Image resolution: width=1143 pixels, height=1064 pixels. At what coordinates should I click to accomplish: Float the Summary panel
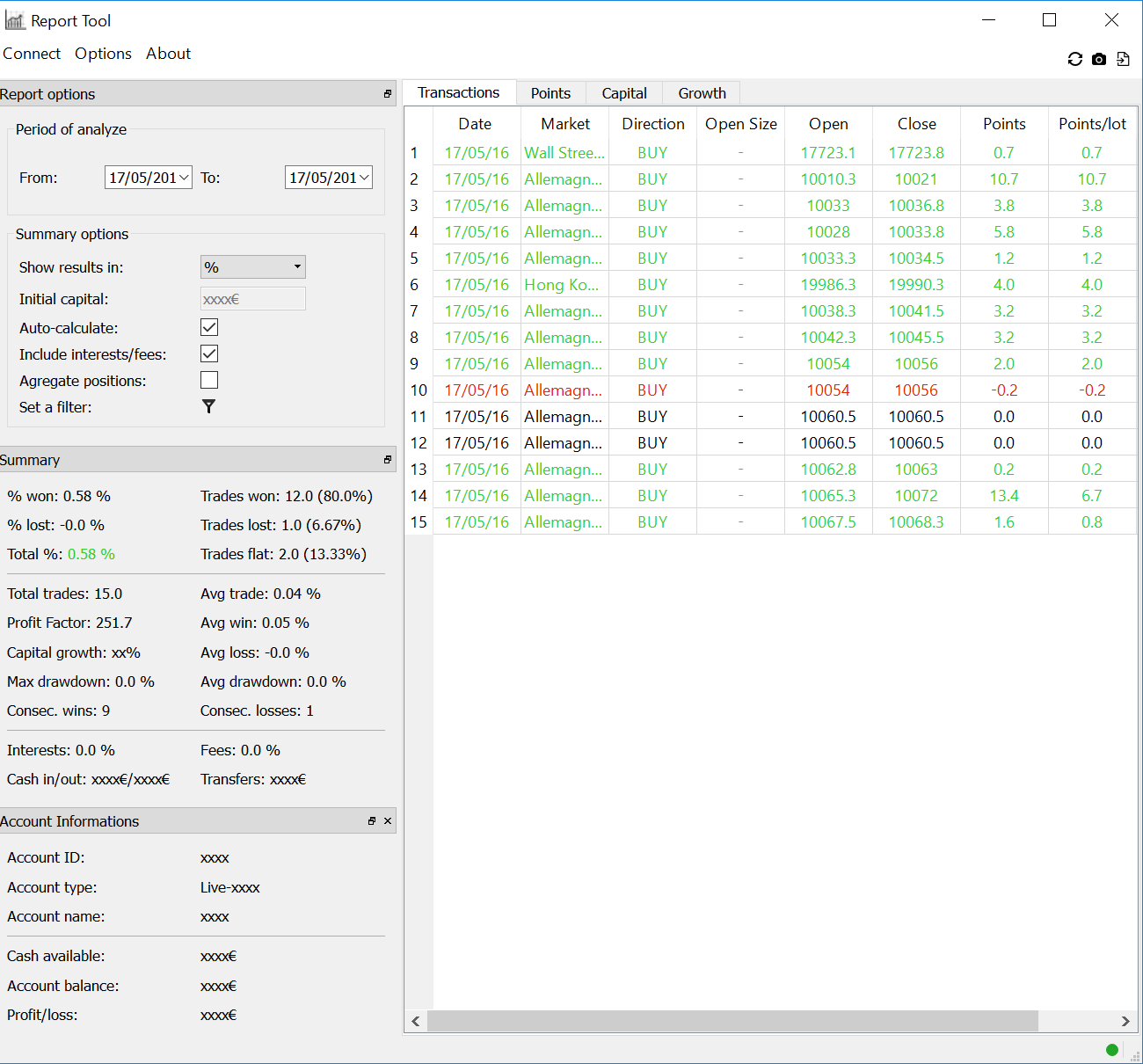coord(388,460)
